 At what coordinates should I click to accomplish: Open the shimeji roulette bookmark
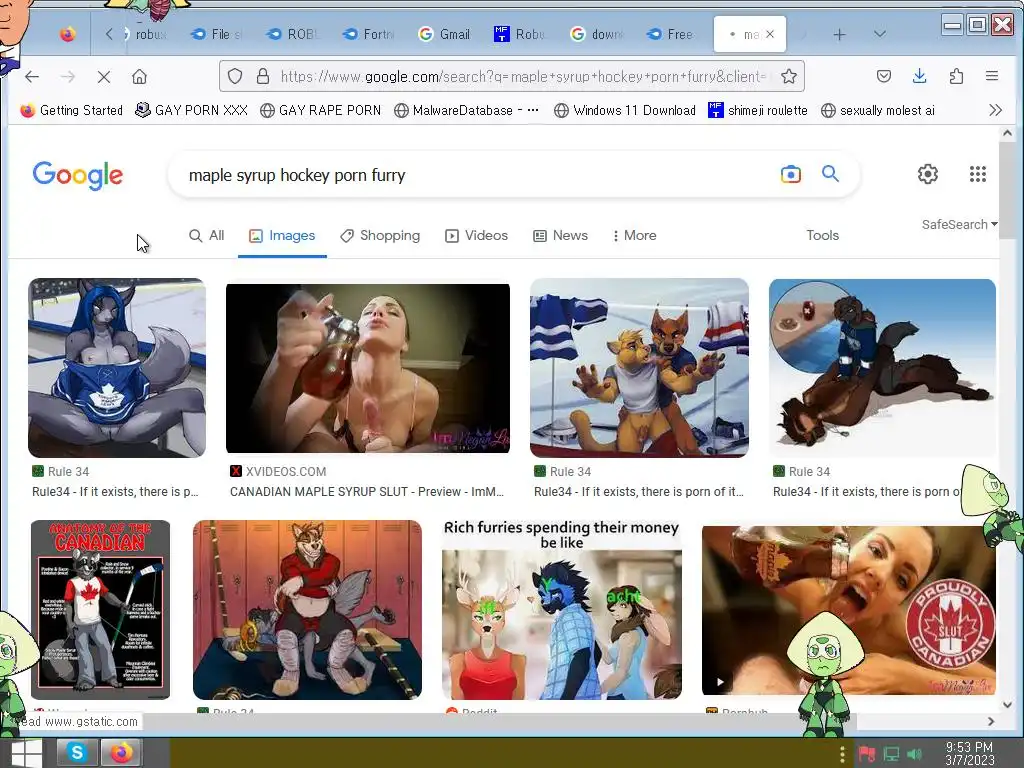758,110
